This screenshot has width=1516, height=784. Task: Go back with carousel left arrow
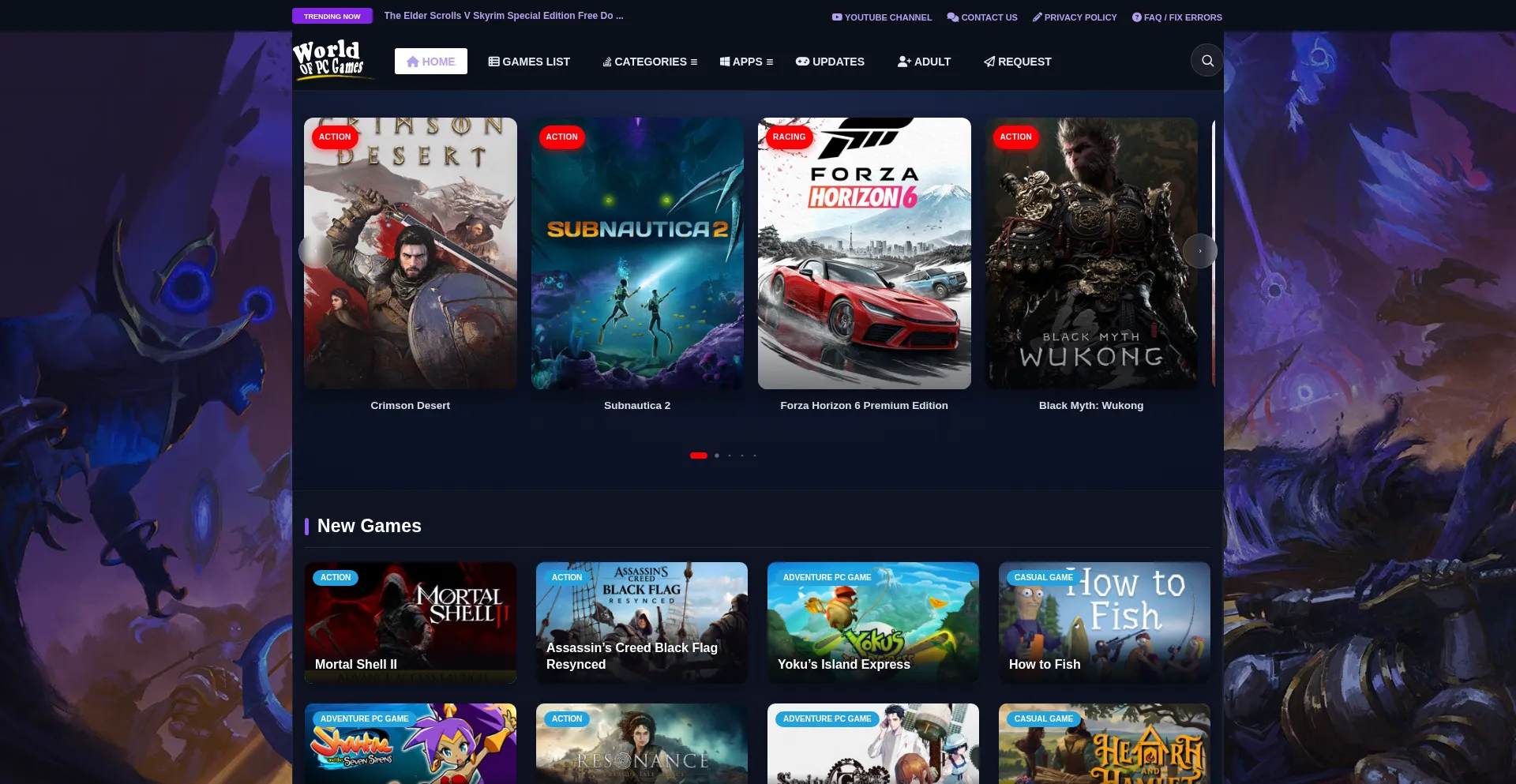coord(315,251)
